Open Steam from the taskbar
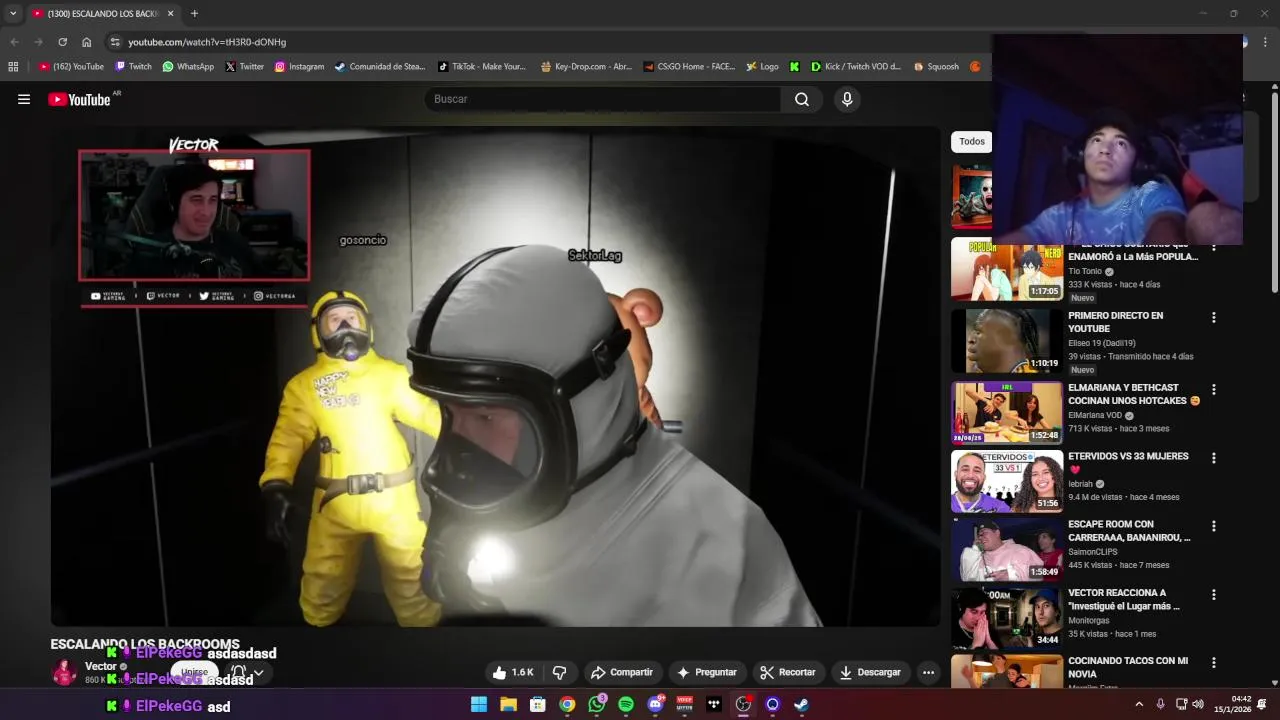1280x720 pixels. click(x=802, y=704)
